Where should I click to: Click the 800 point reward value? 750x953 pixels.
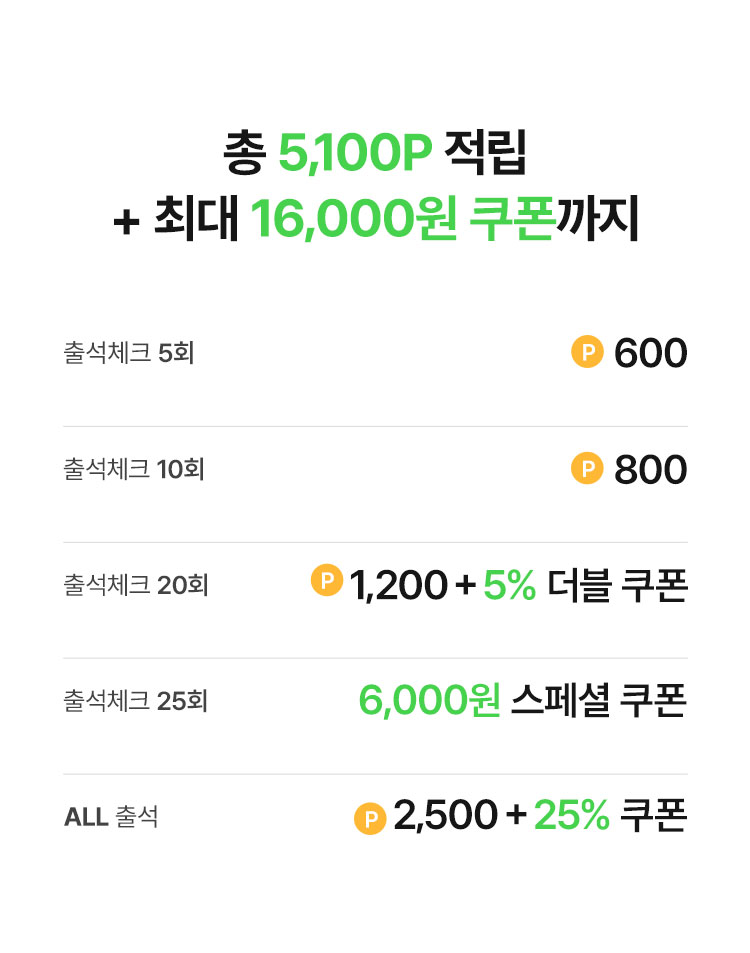click(x=650, y=469)
